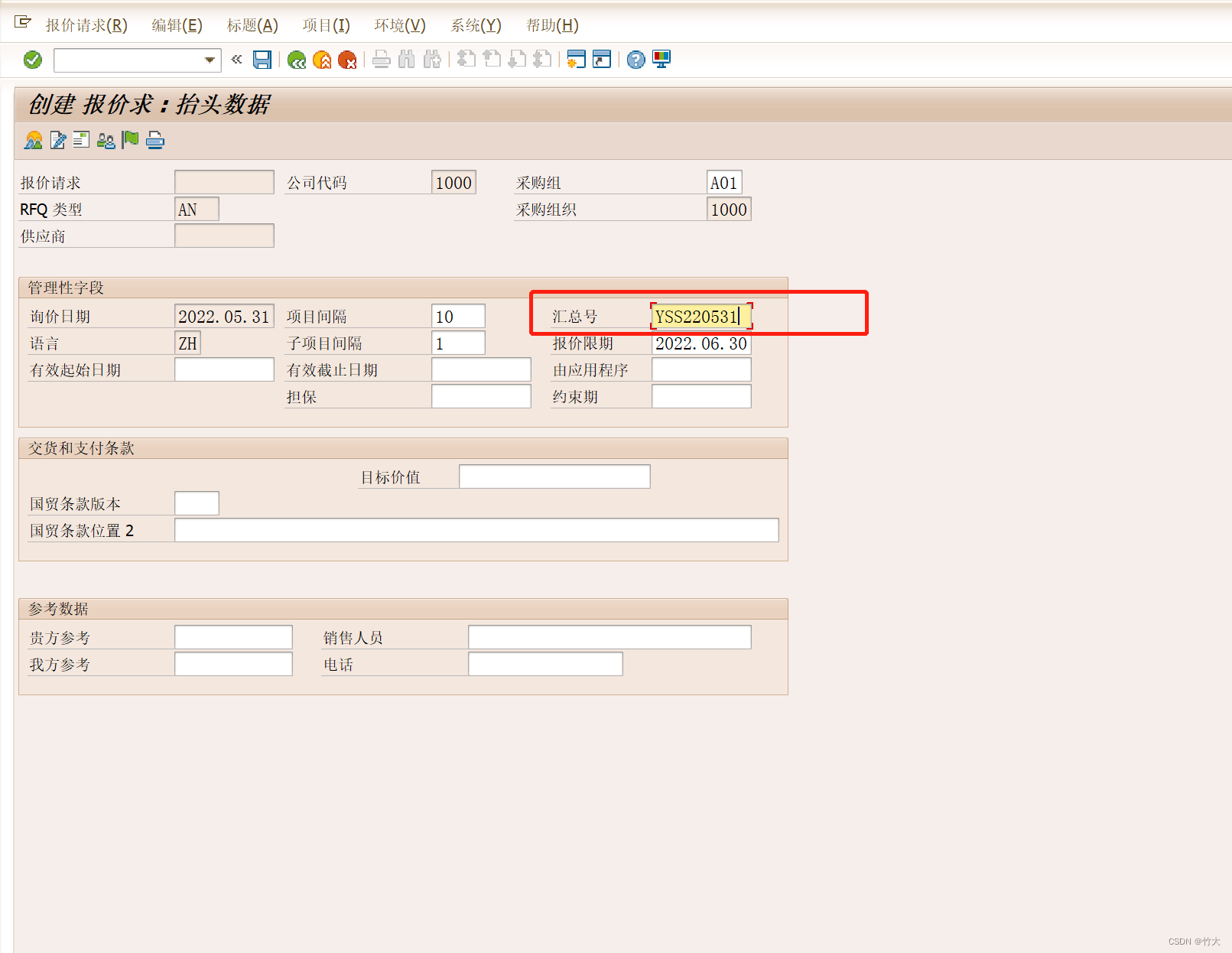Click the supplier address people icon
1232x953 pixels.
pyautogui.click(x=106, y=140)
